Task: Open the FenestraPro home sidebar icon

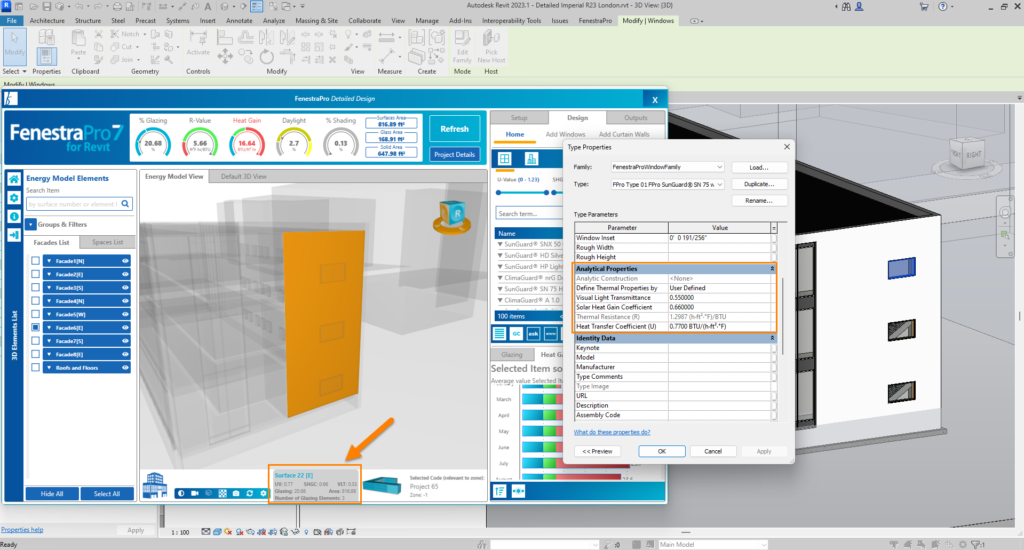Action: click(14, 178)
